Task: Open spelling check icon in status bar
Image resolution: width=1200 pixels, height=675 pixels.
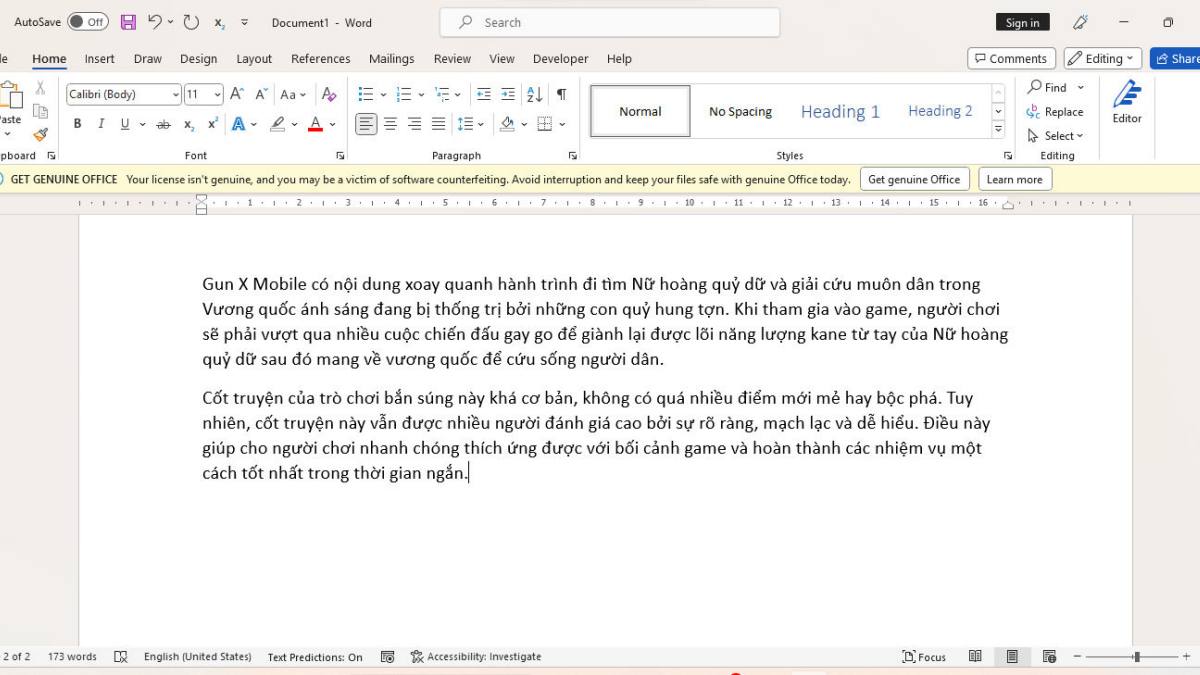Action: point(121,657)
